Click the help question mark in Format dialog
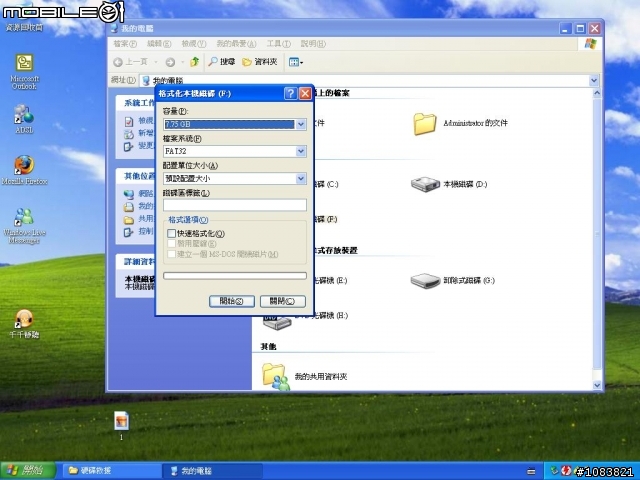Screen dimensions: 640x480 [290, 94]
